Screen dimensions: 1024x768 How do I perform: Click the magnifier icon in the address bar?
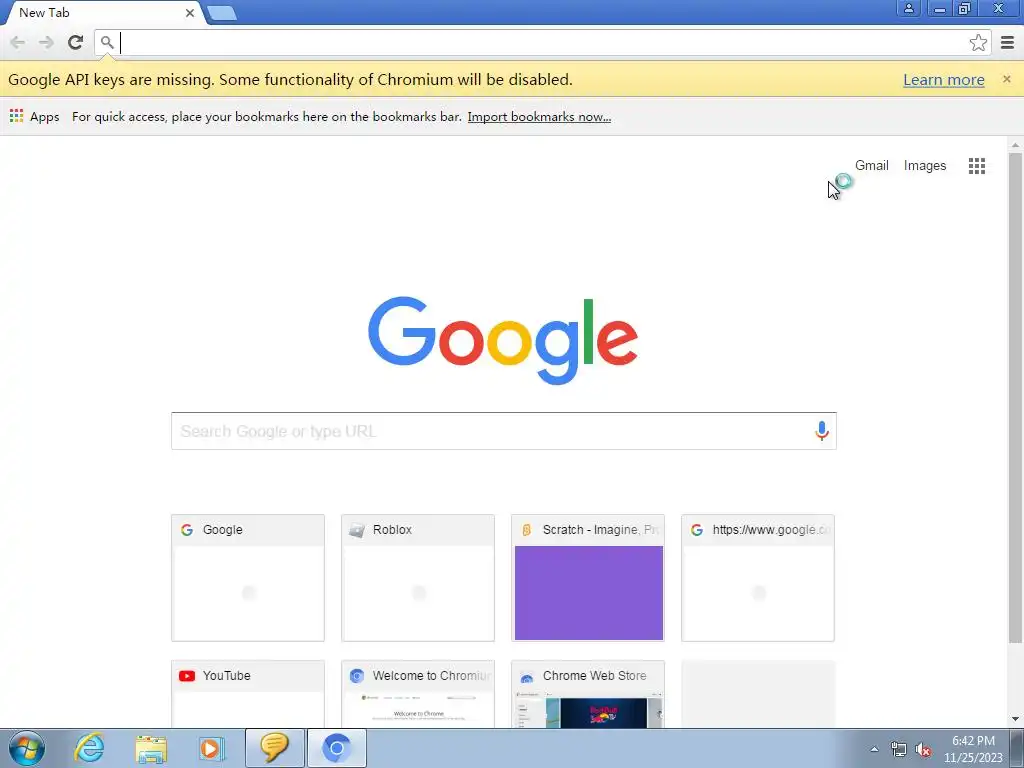[x=107, y=42]
